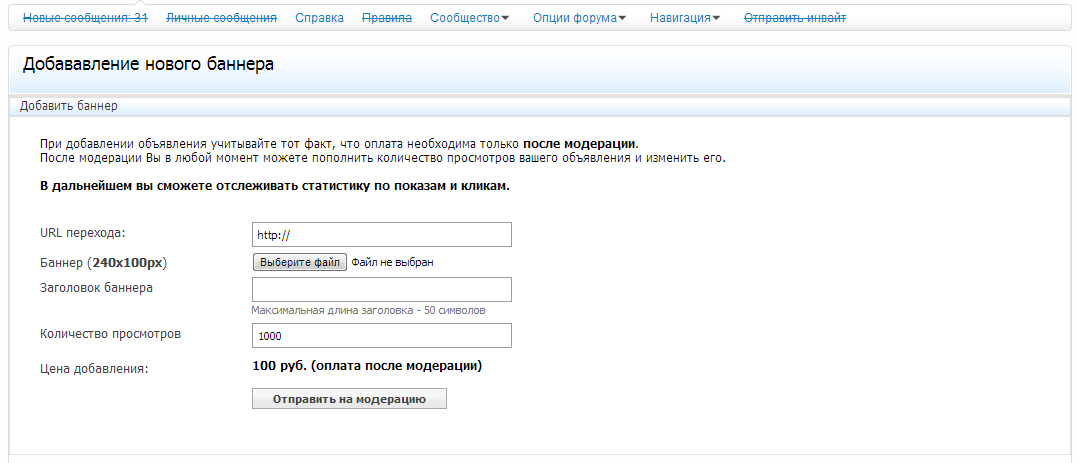Click the Отправить инвайт link
The width and height of the screenshot is (1079, 463).
(794, 18)
